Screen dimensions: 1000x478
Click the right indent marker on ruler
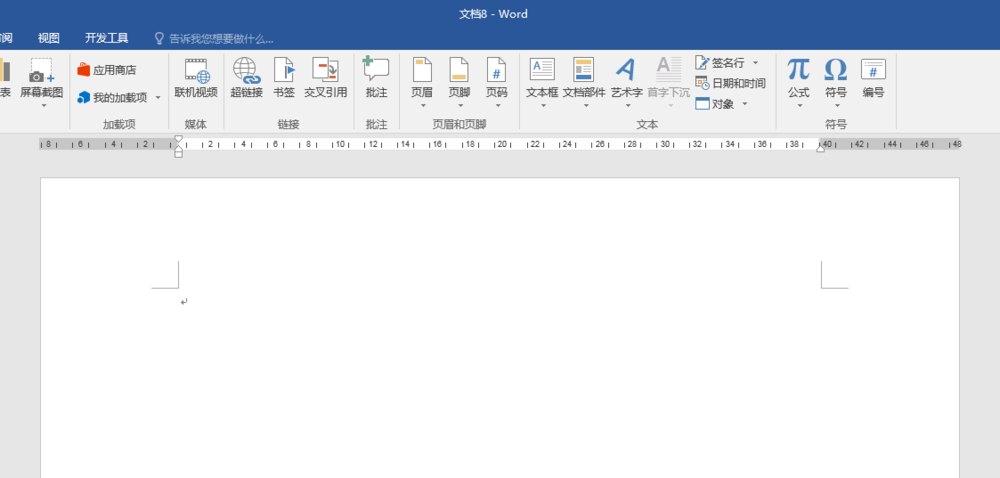821,148
